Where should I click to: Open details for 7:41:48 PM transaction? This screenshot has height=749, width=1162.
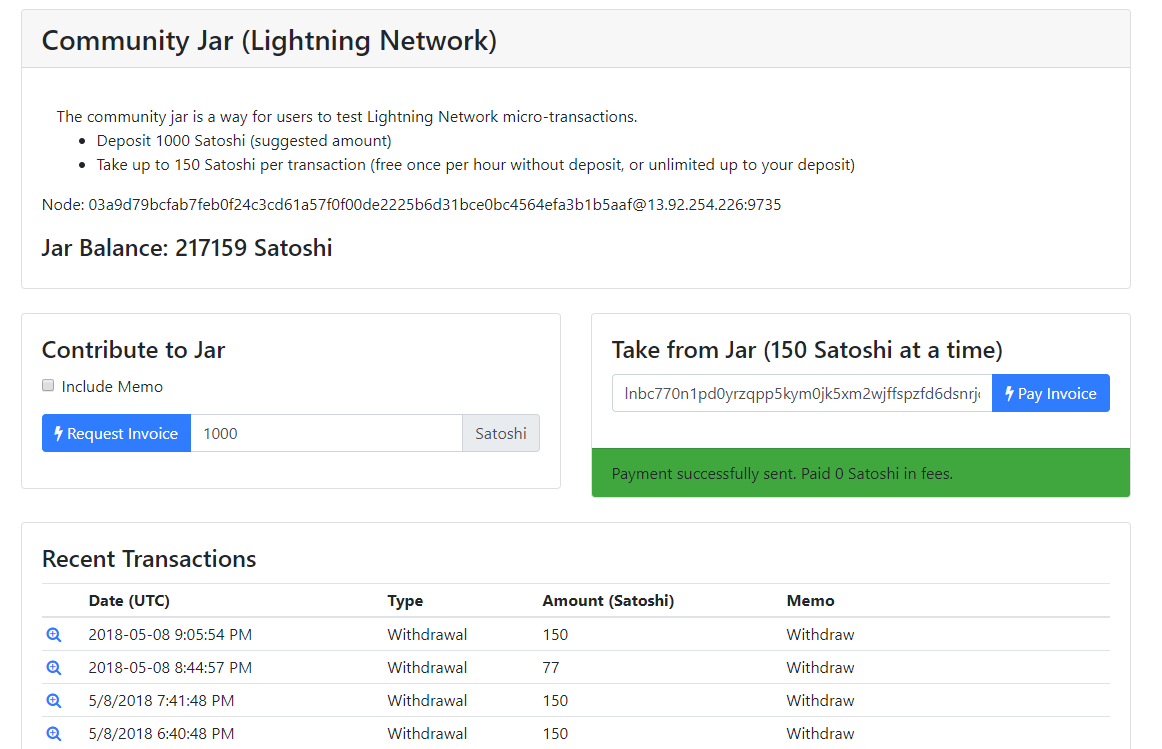pyautogui.click(x=54, y=701)
